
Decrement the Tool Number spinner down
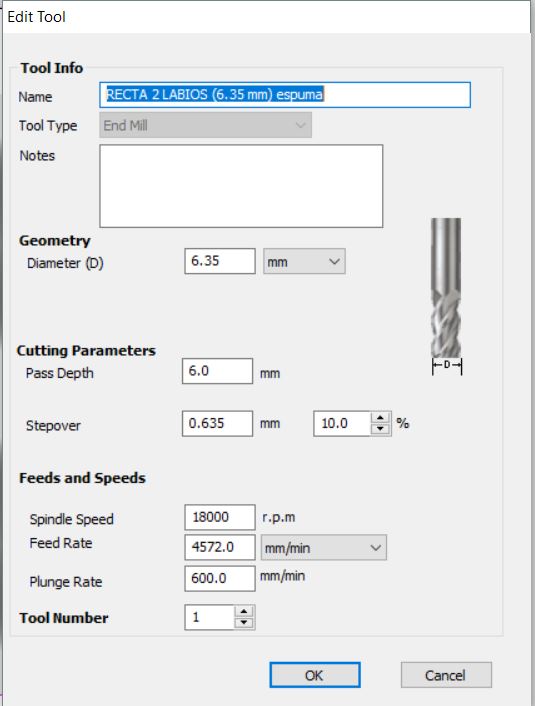tap(244, 623)
